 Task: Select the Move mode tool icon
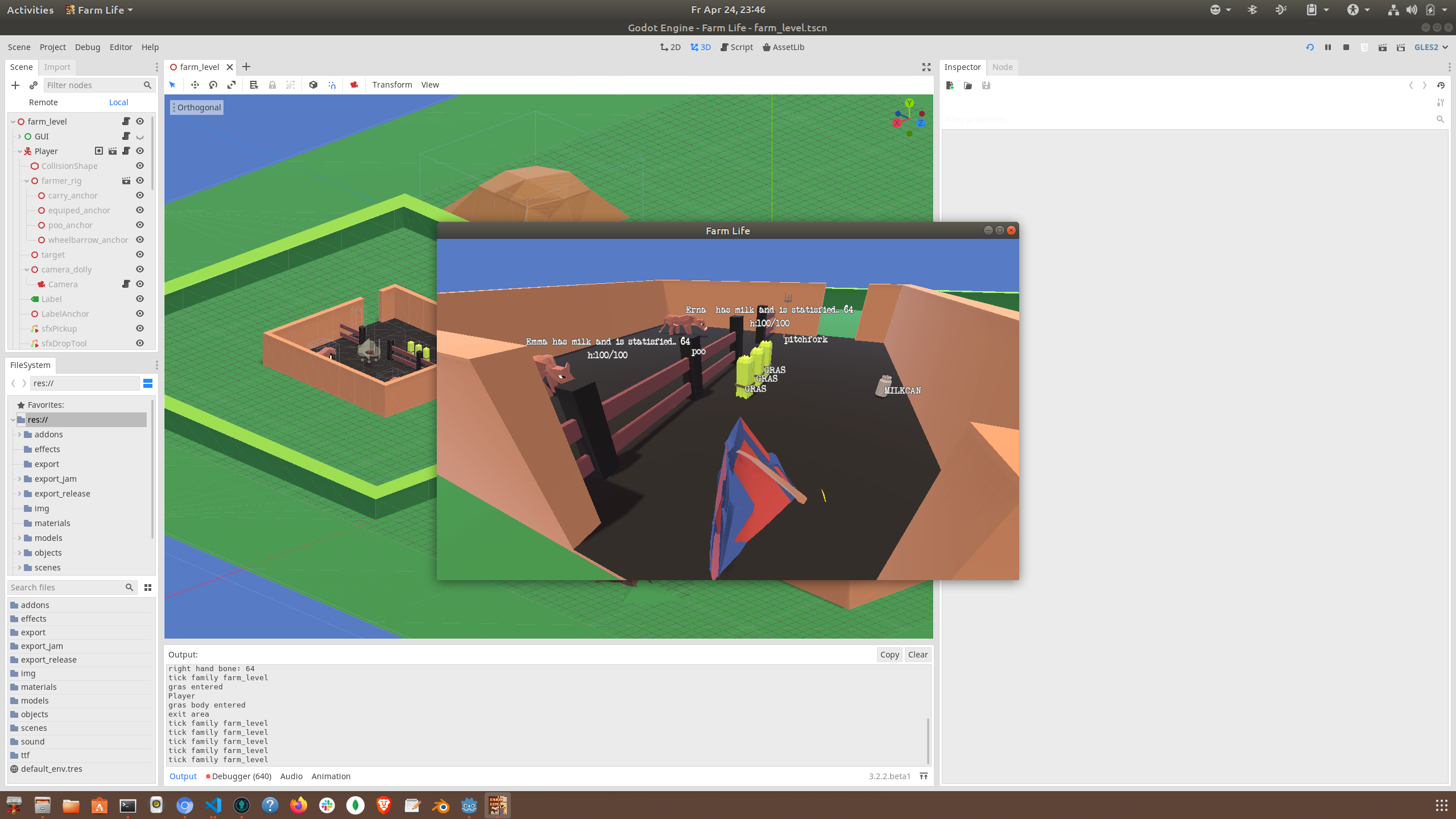195,85
